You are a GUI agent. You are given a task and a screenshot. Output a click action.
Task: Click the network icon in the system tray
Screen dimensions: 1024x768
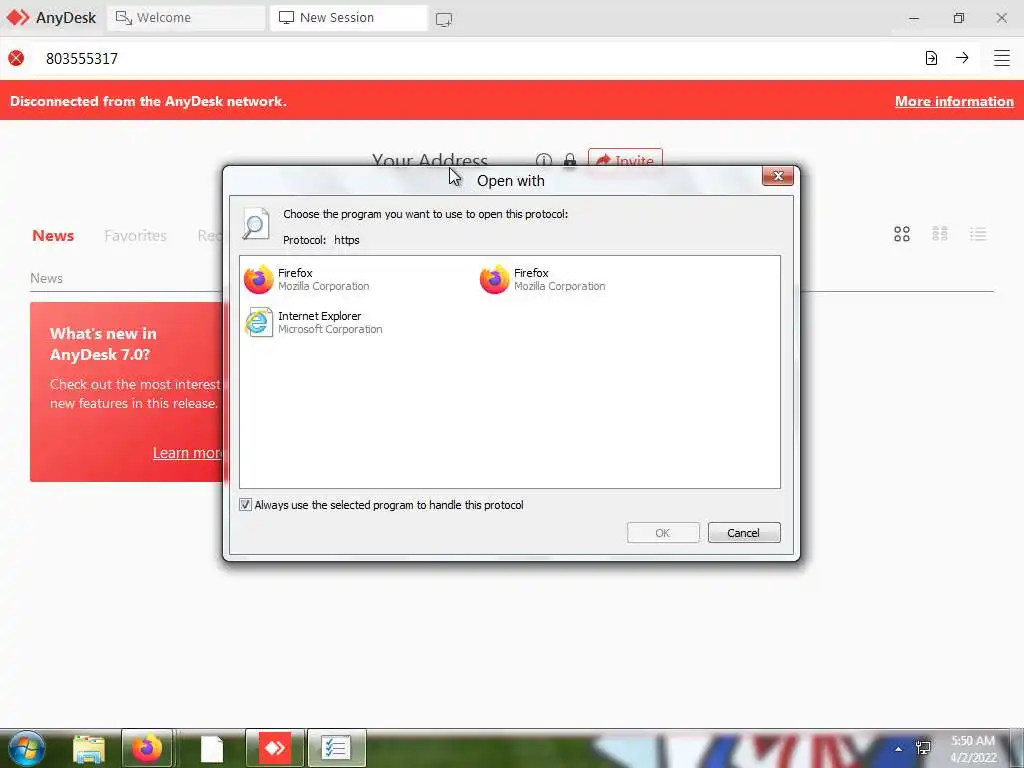(923, 748)
